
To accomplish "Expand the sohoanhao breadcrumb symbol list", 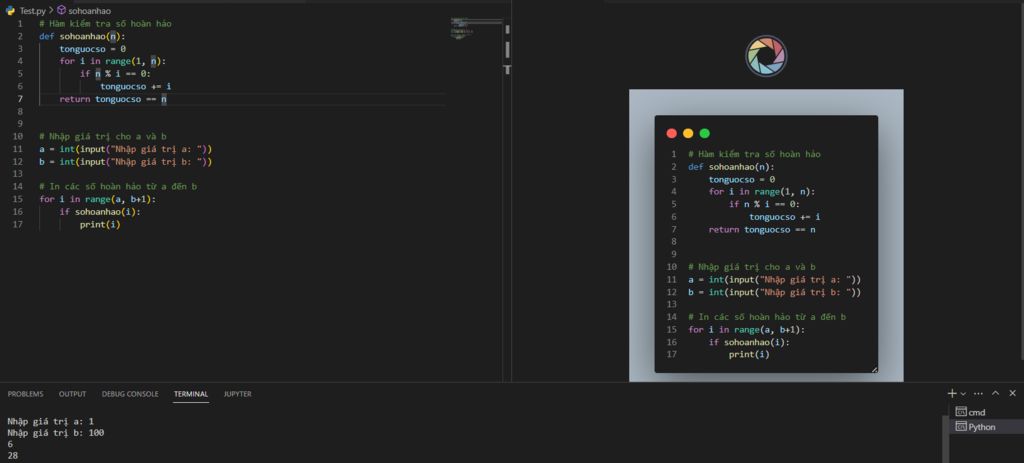I will (x=90, y=9).
